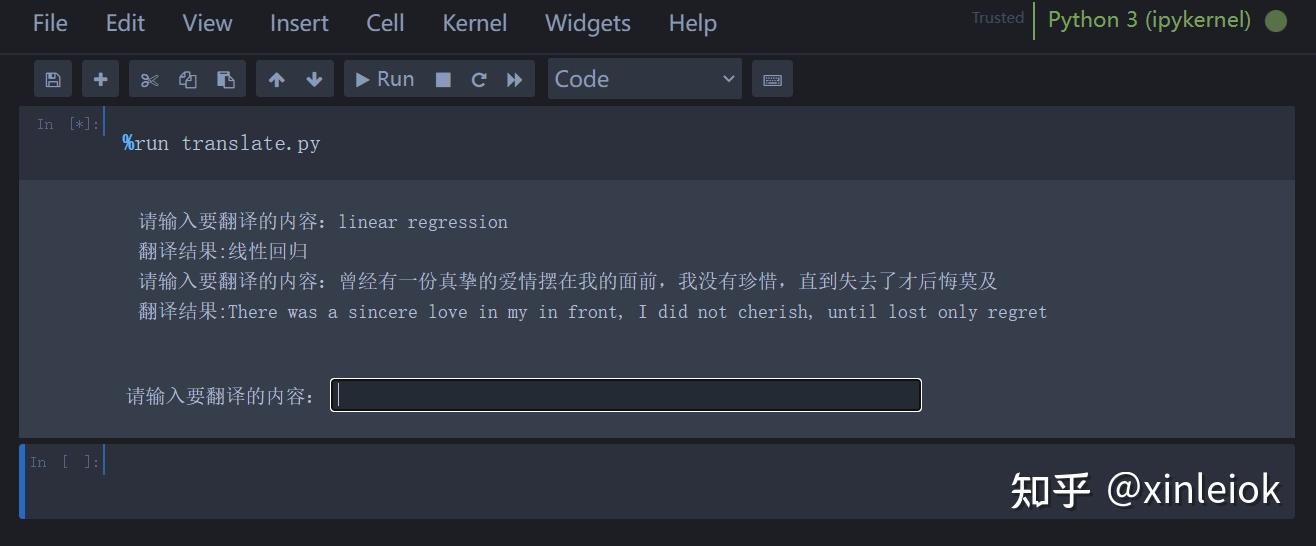Restart the kernel circular arrow icon
The image size is (1316, 546).
(x=479, y=79)
